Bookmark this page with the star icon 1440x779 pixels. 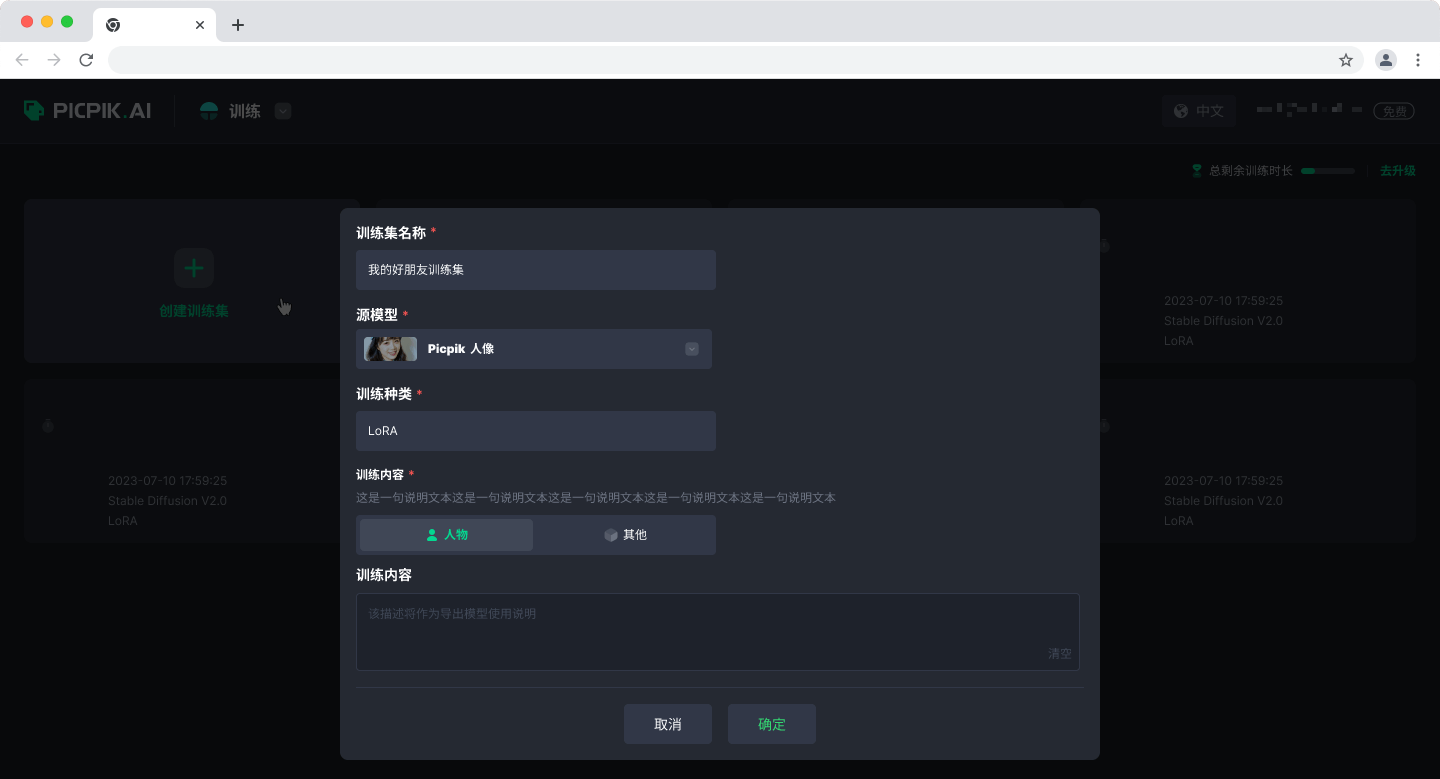pyautogui.click(x=1346, y=60)
